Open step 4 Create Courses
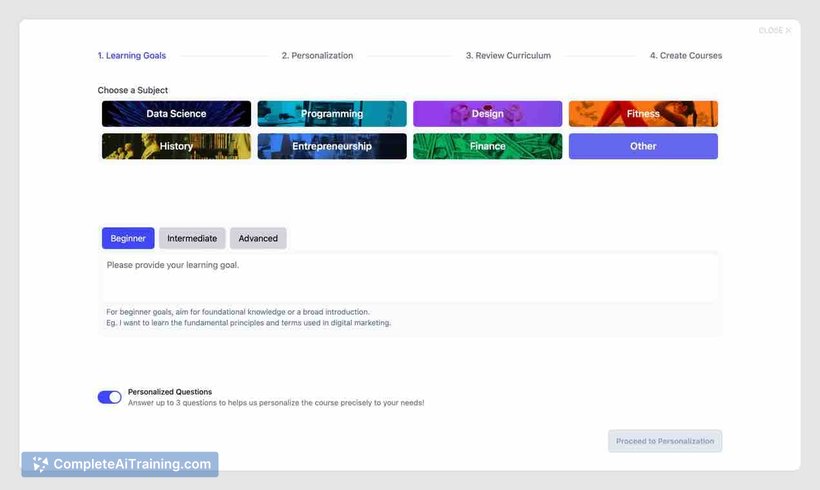820x490 pixels. (x=686, y=55)
